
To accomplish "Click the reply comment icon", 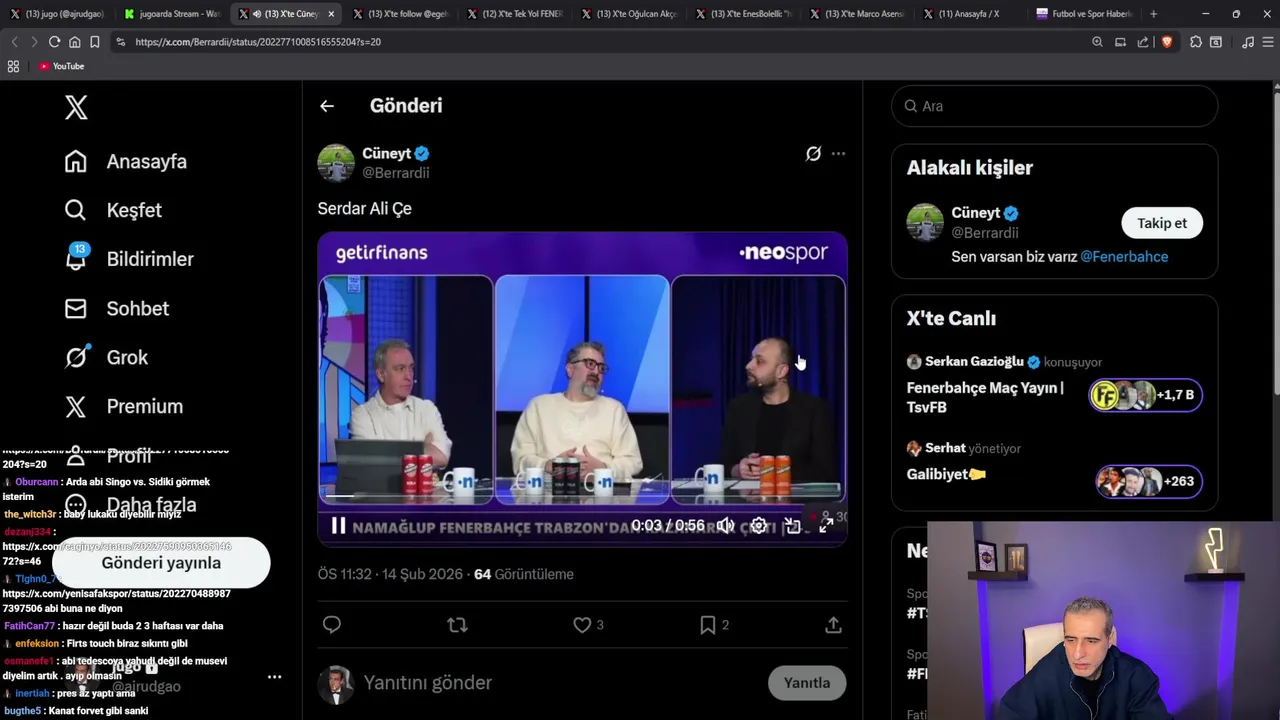I will (332, 625).
